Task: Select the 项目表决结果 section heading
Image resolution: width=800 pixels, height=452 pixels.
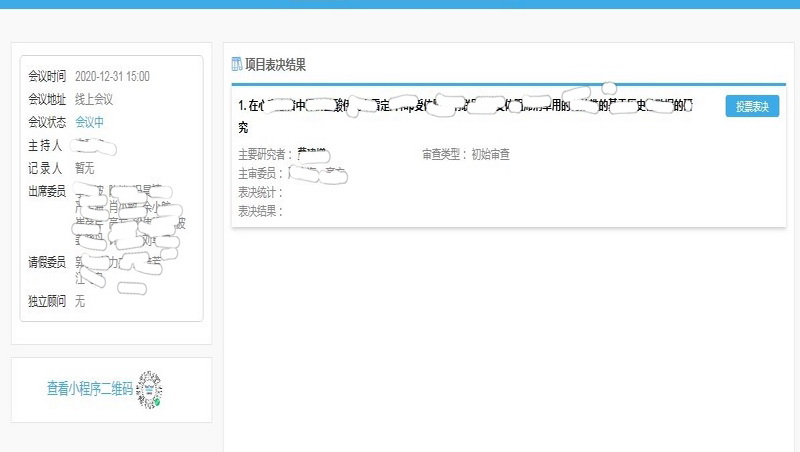Action: [x=275, y=65]
